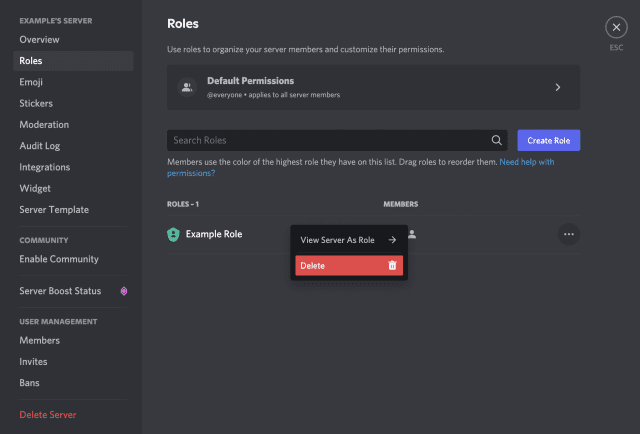Choose Delete from the role context menu
The width and height of the screenshot is (640, 434).
coord(340,265)
